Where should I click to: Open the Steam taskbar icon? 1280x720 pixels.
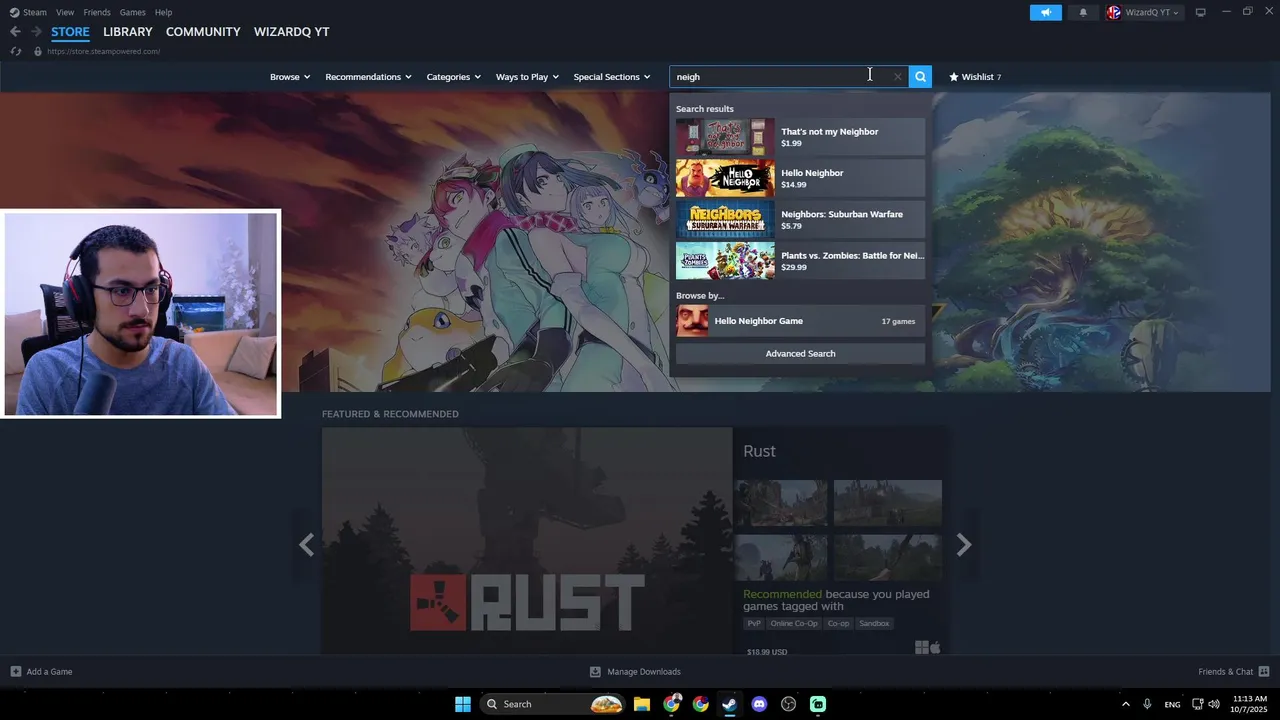click(730, 704)
